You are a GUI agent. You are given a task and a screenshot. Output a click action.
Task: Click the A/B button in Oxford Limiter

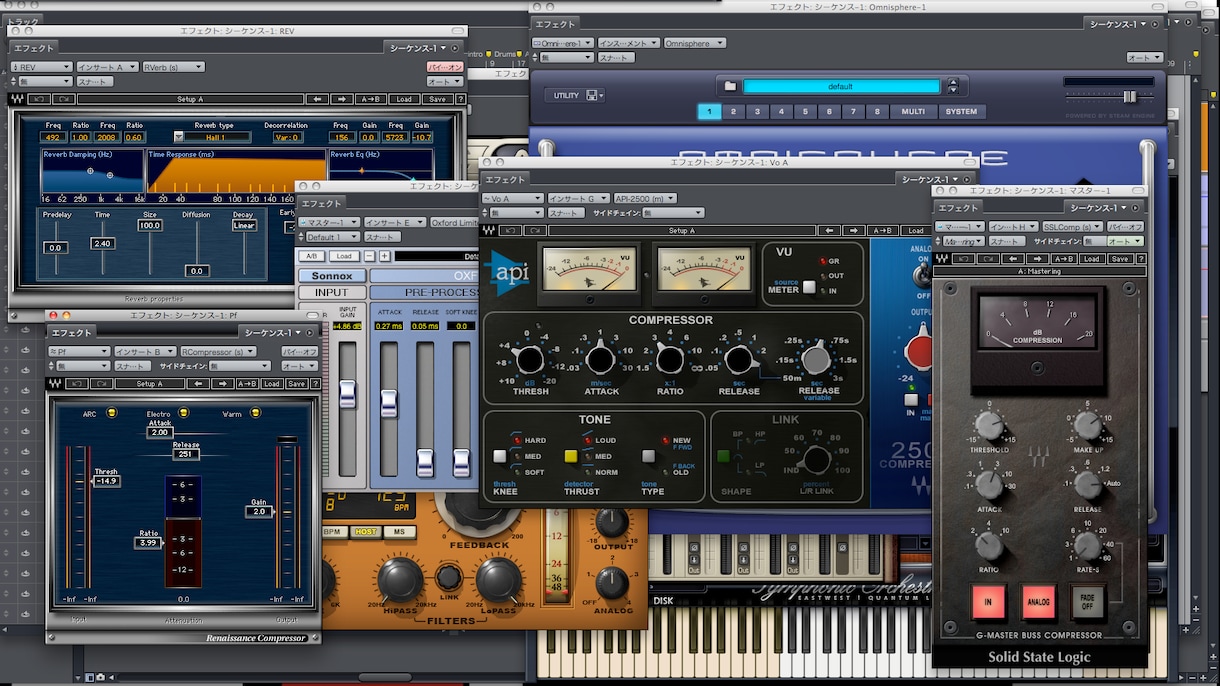point(311,256)
